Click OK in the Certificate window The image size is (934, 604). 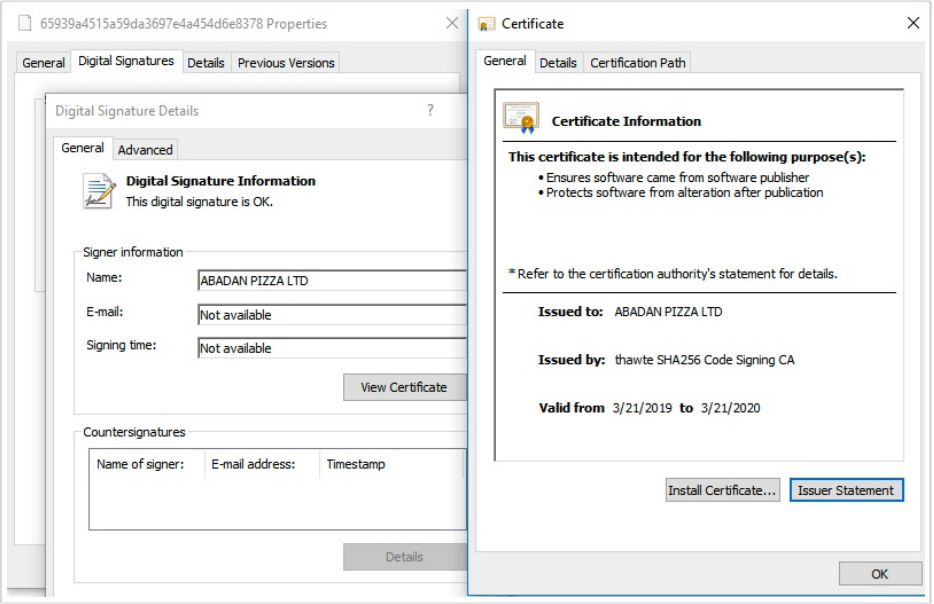pyautogui.click(x=880, y=574)
